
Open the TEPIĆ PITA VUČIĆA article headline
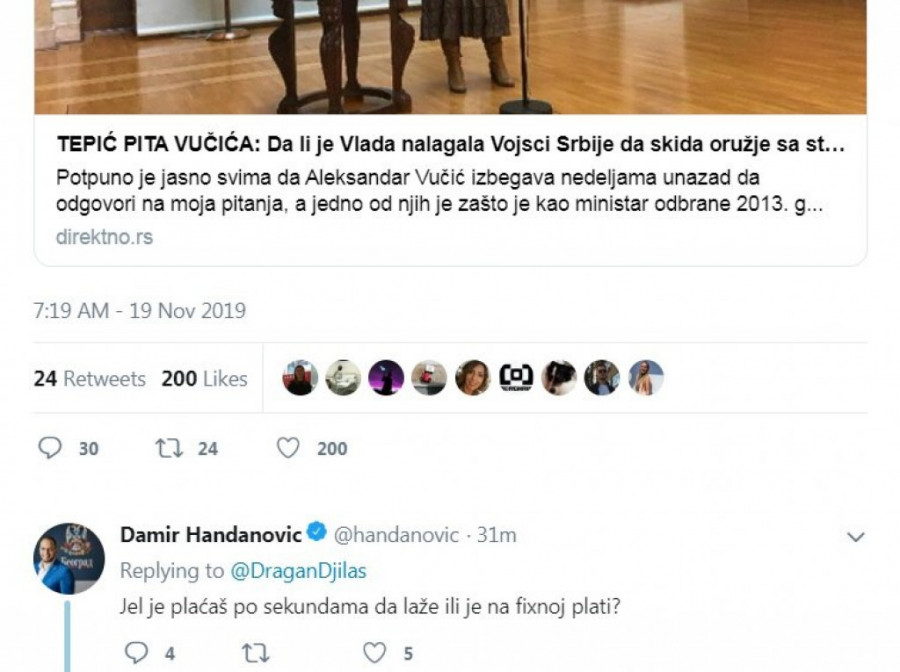[x=451, y=144]
